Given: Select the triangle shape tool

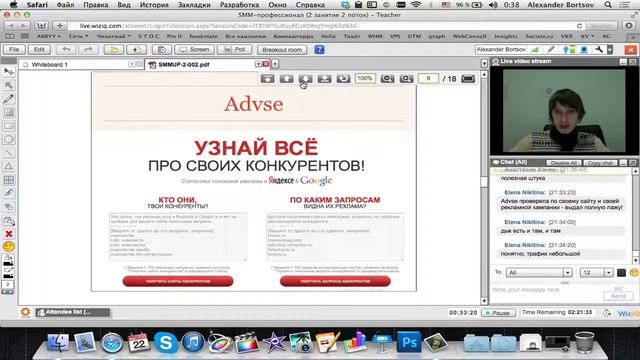Looking at the screenshot, I should click(9, 166).
